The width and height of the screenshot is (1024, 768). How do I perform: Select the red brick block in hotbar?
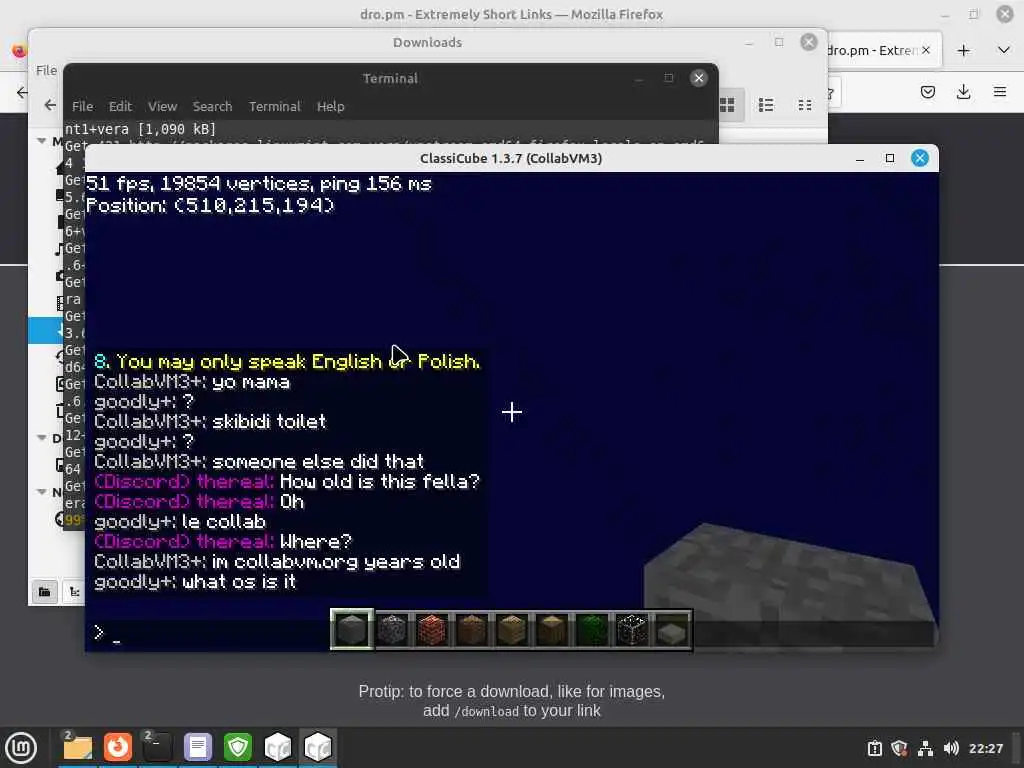tap(432, 630)
